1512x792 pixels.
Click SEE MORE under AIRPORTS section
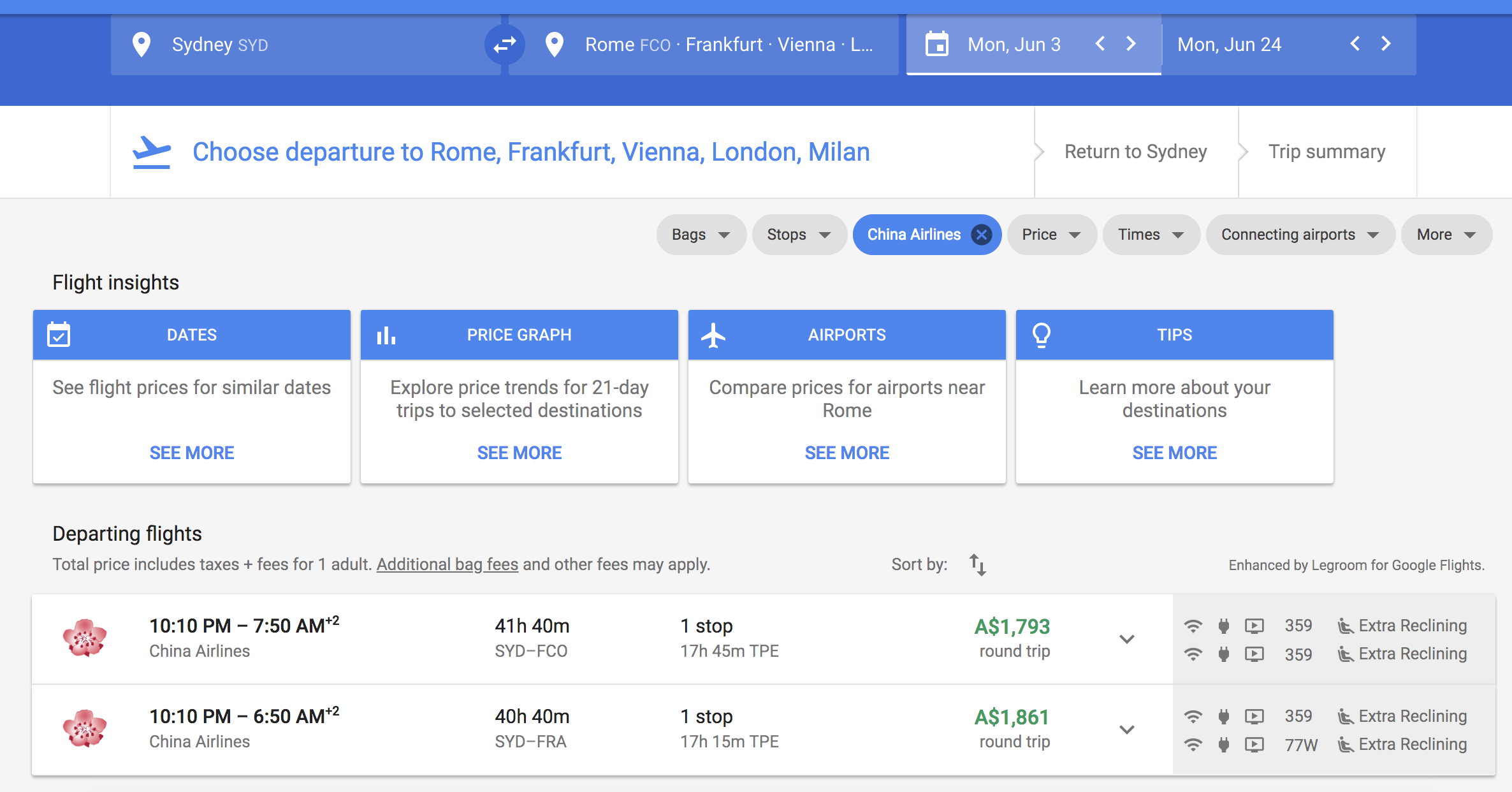point(847,453)
